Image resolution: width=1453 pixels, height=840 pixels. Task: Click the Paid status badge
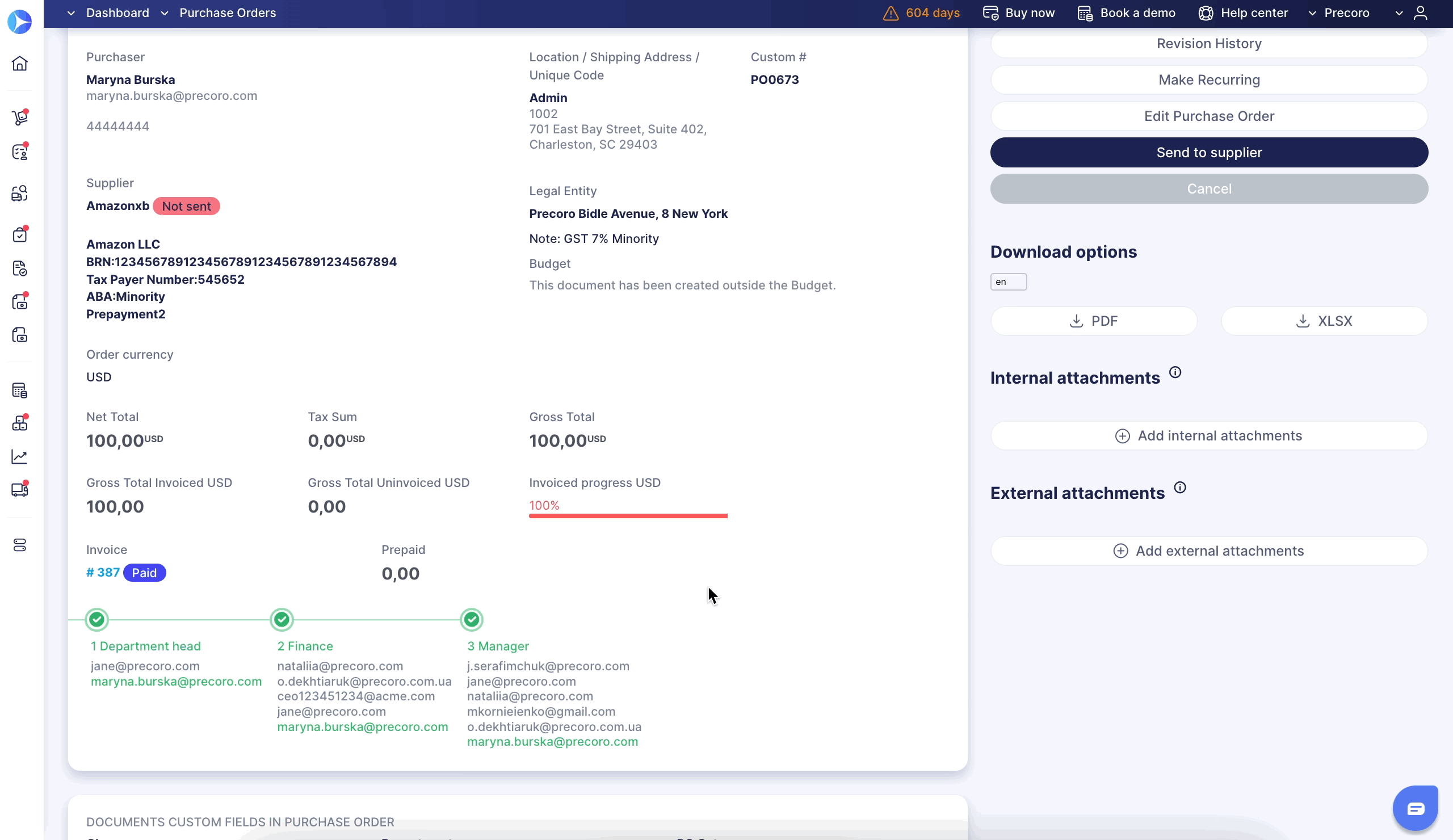click(x=144, y=573)
